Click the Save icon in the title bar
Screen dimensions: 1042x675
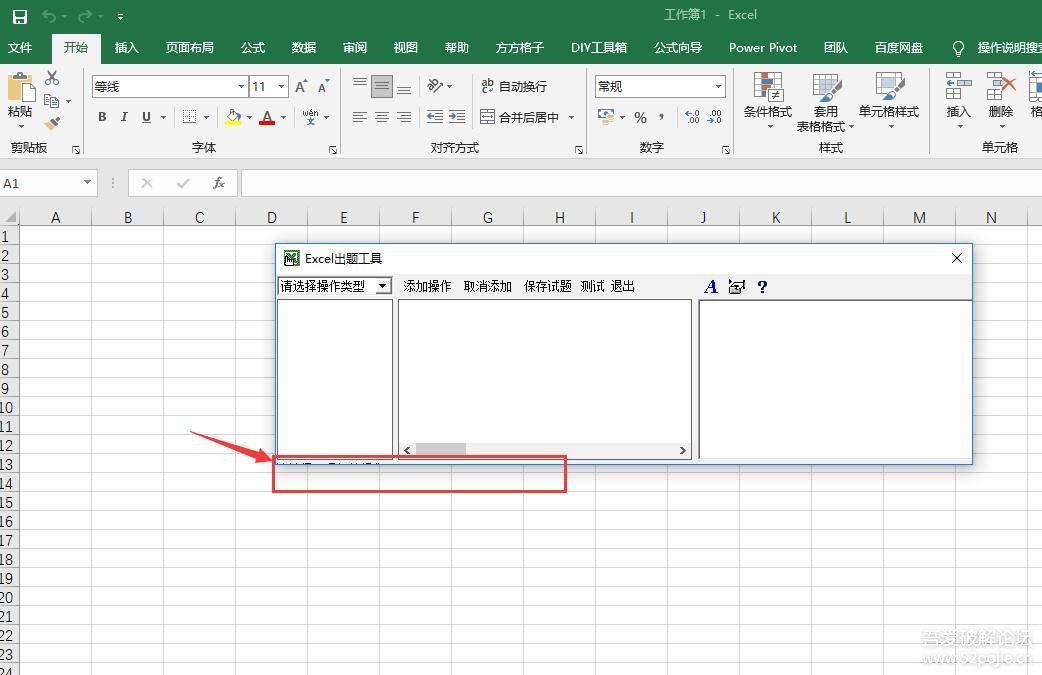(x=20, y=17)
